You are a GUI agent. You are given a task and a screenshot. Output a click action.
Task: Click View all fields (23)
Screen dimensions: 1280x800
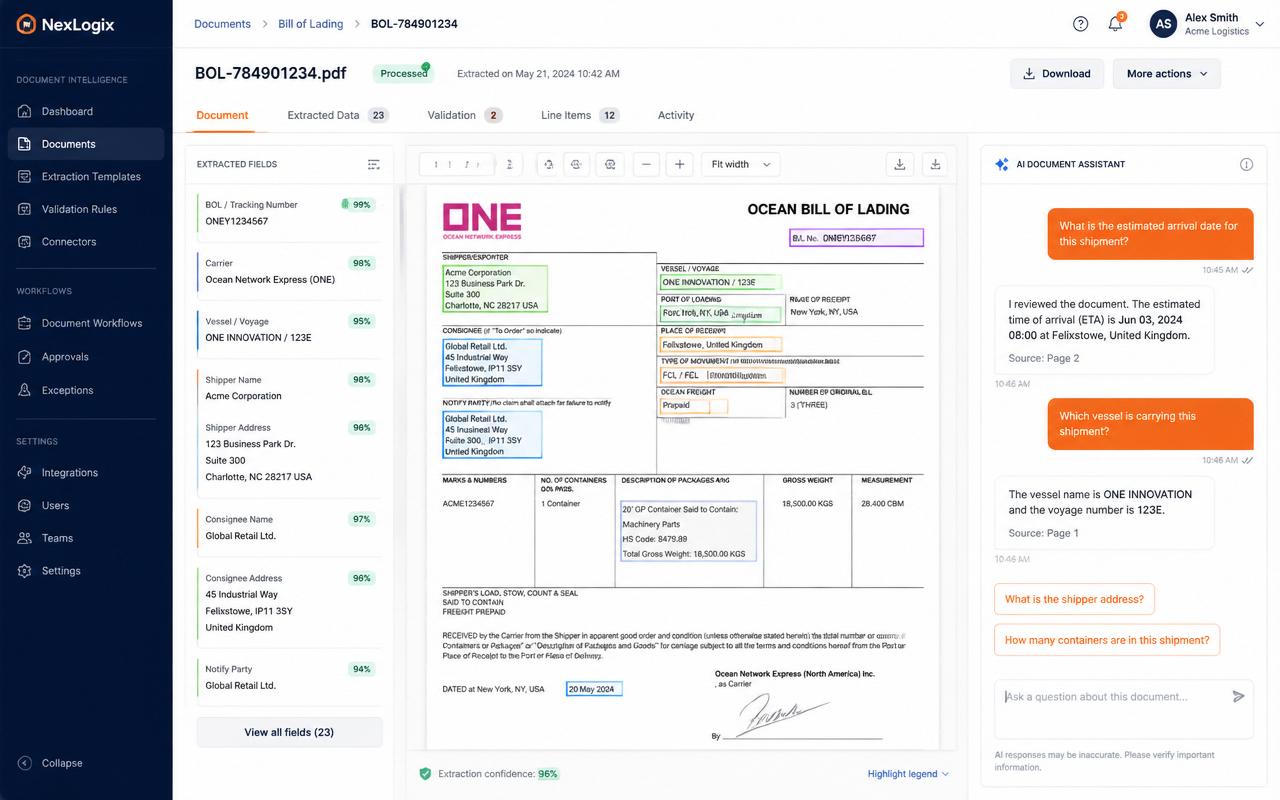point(289,732)
